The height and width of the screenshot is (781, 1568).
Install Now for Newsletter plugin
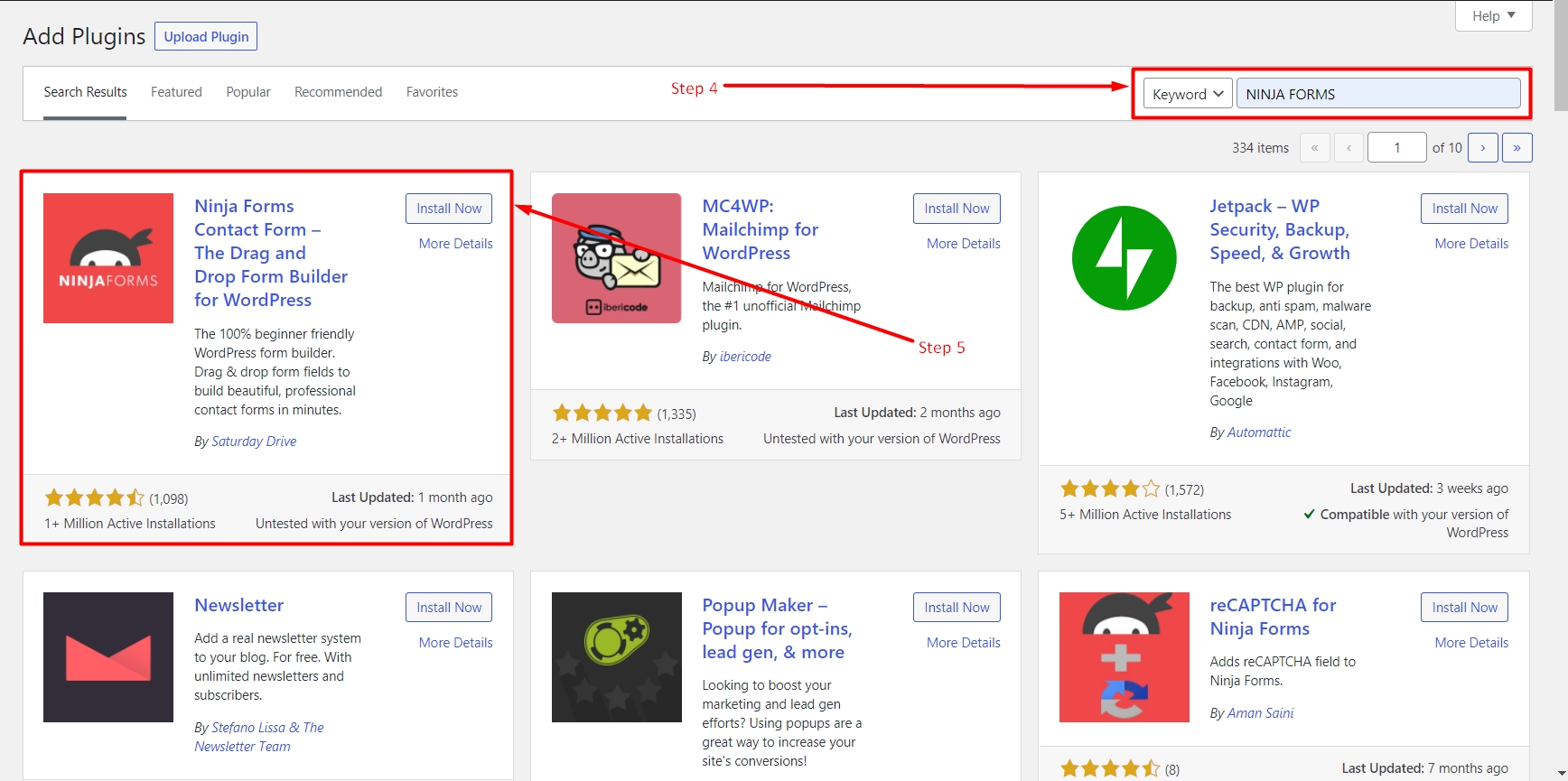pos(449,608)
